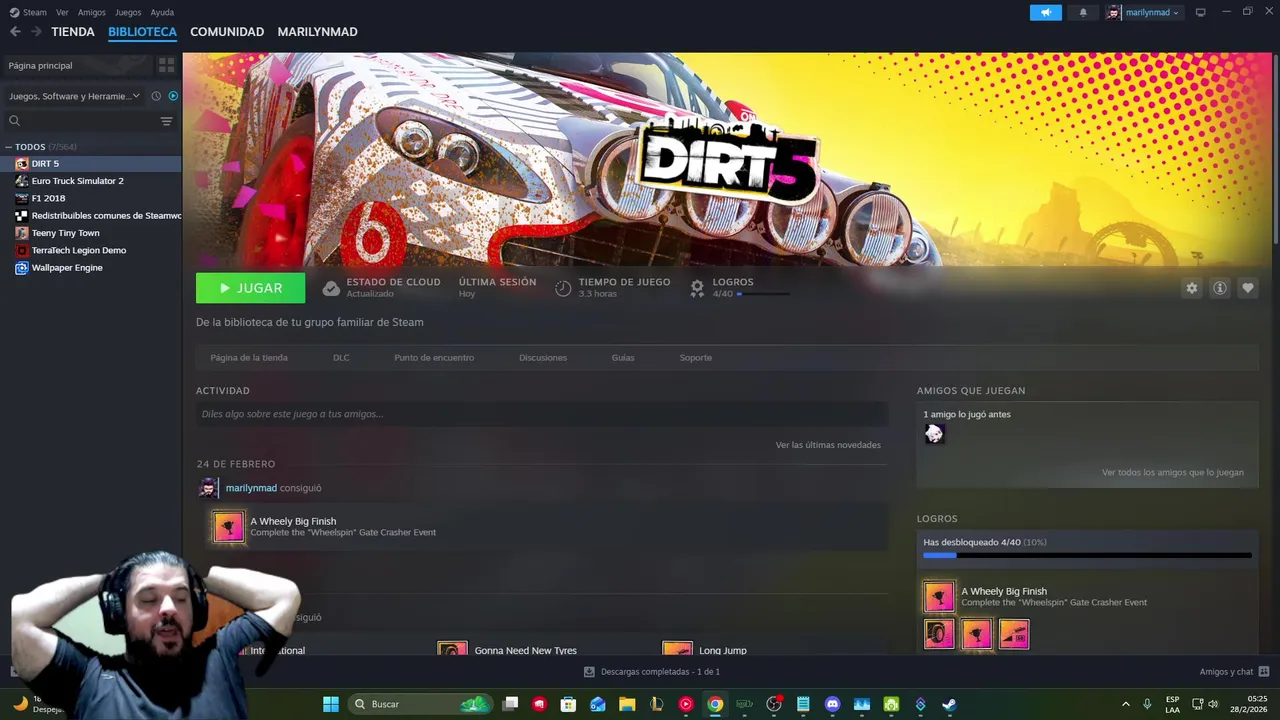This screenshot has width=1280, height=720.
Task: Open the Guías link
Action: click(623, 358)
